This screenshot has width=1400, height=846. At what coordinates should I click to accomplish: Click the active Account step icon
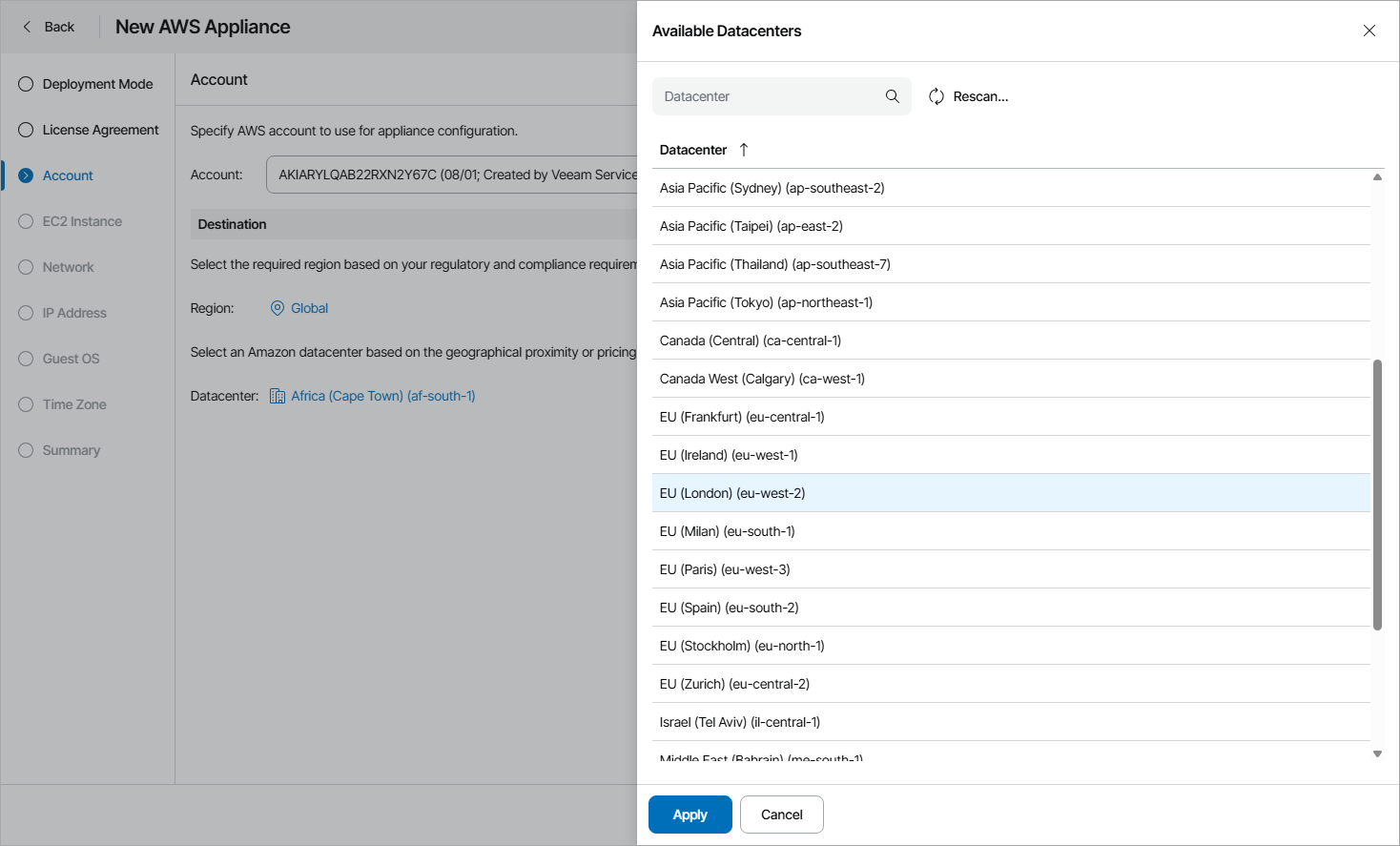coord(26,175)
